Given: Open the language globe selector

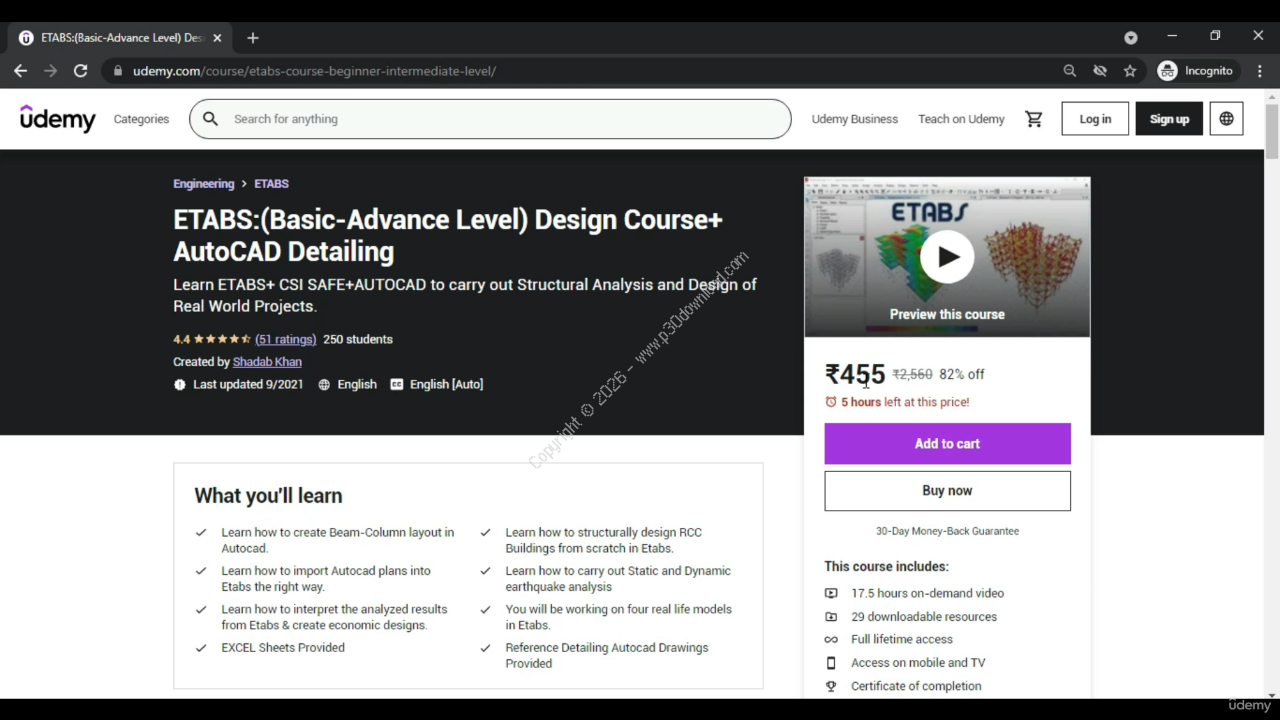Looking at the screenshot, I should click(x=1226, y=119).
